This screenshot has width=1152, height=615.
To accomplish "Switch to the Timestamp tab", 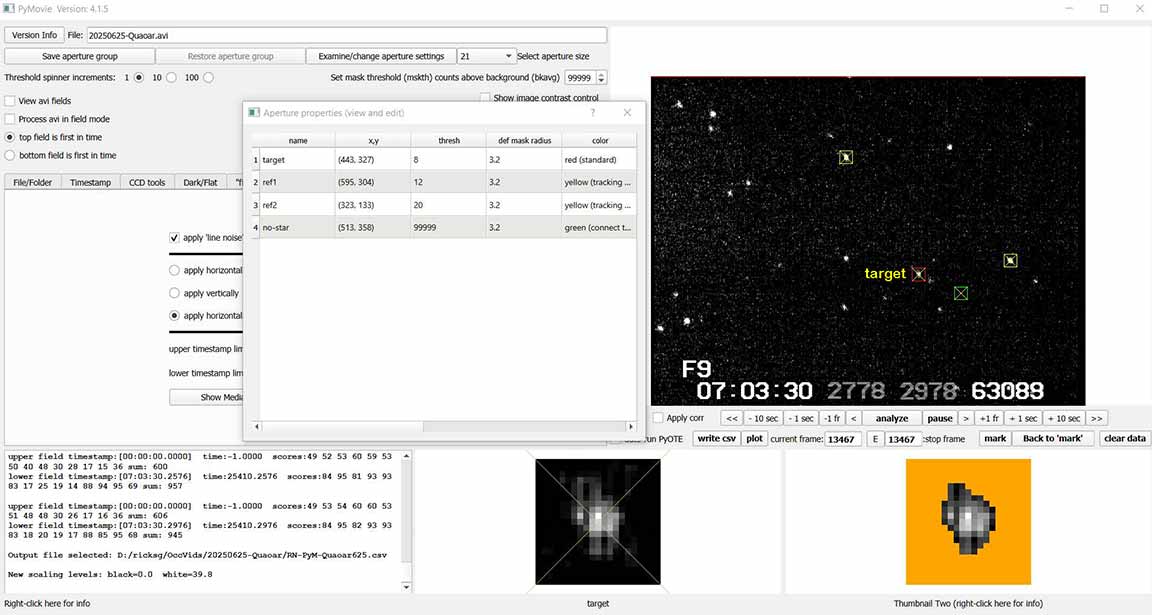I will pyautogui.click(x=91, y=182).
